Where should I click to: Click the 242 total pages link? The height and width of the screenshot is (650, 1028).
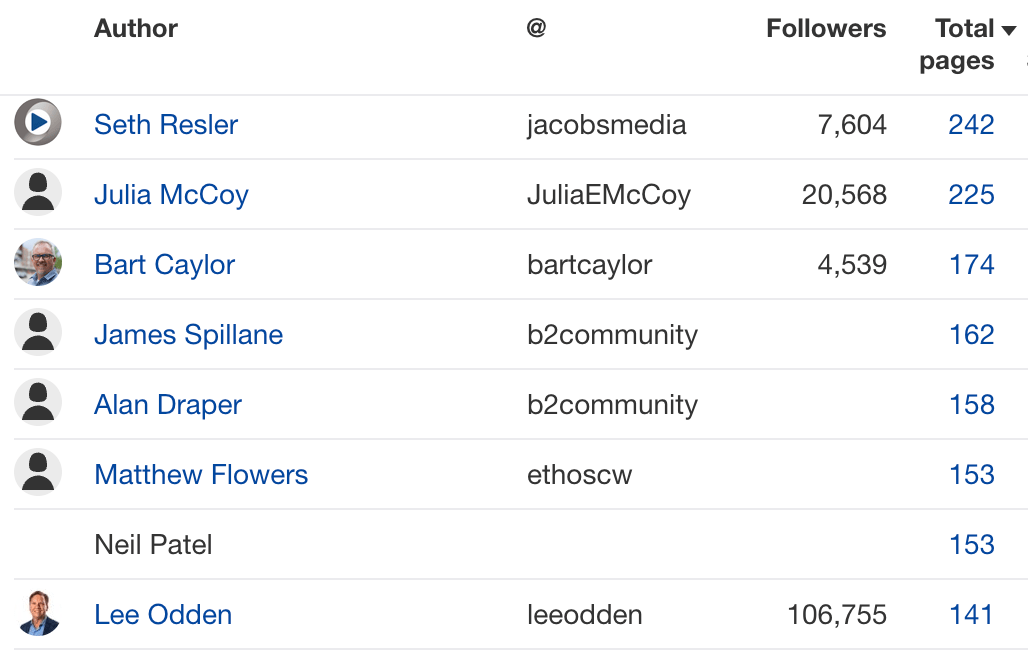tap(971, 124)
